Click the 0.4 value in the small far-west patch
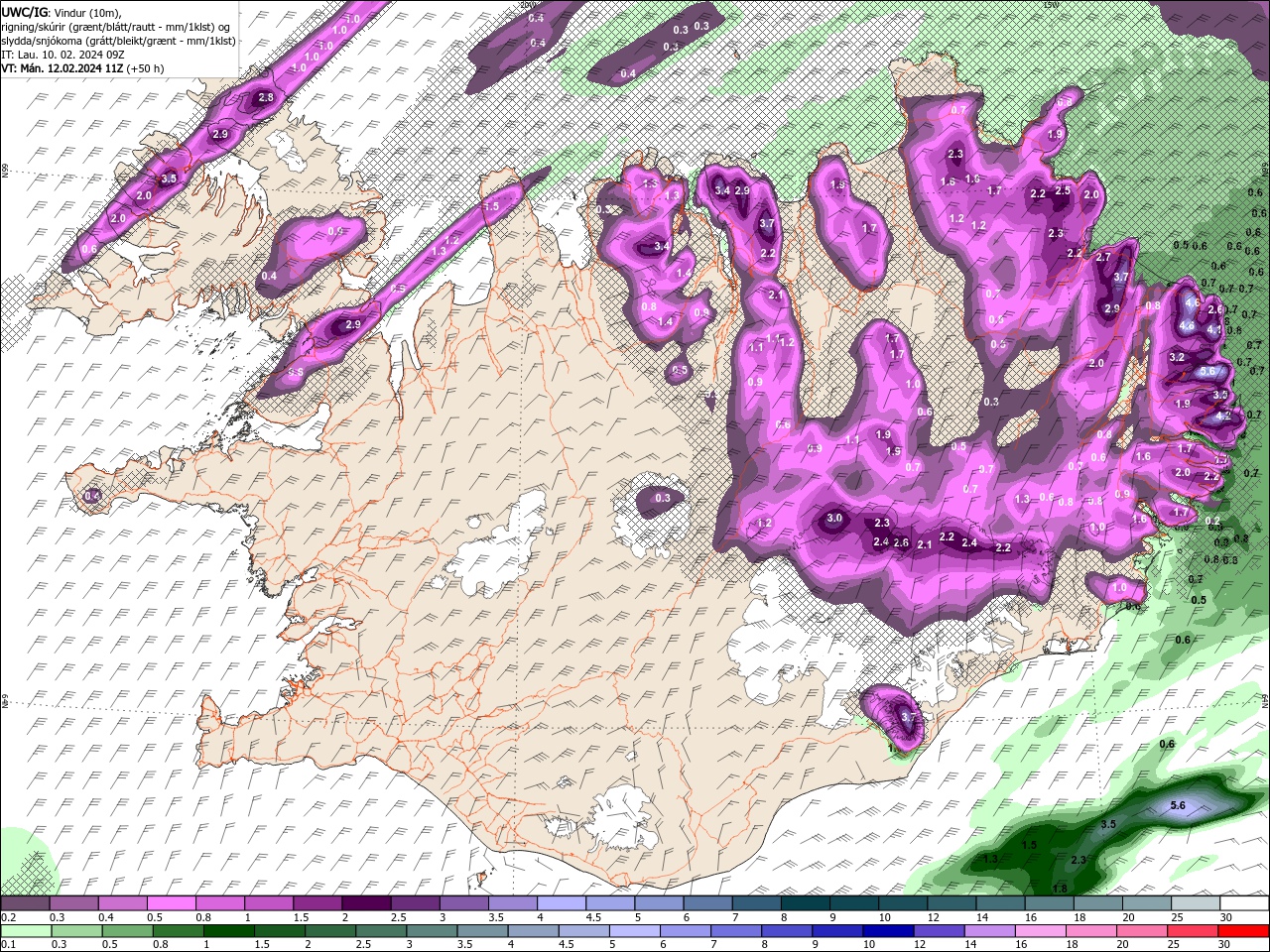1270x952 pixels. [93, 495]
